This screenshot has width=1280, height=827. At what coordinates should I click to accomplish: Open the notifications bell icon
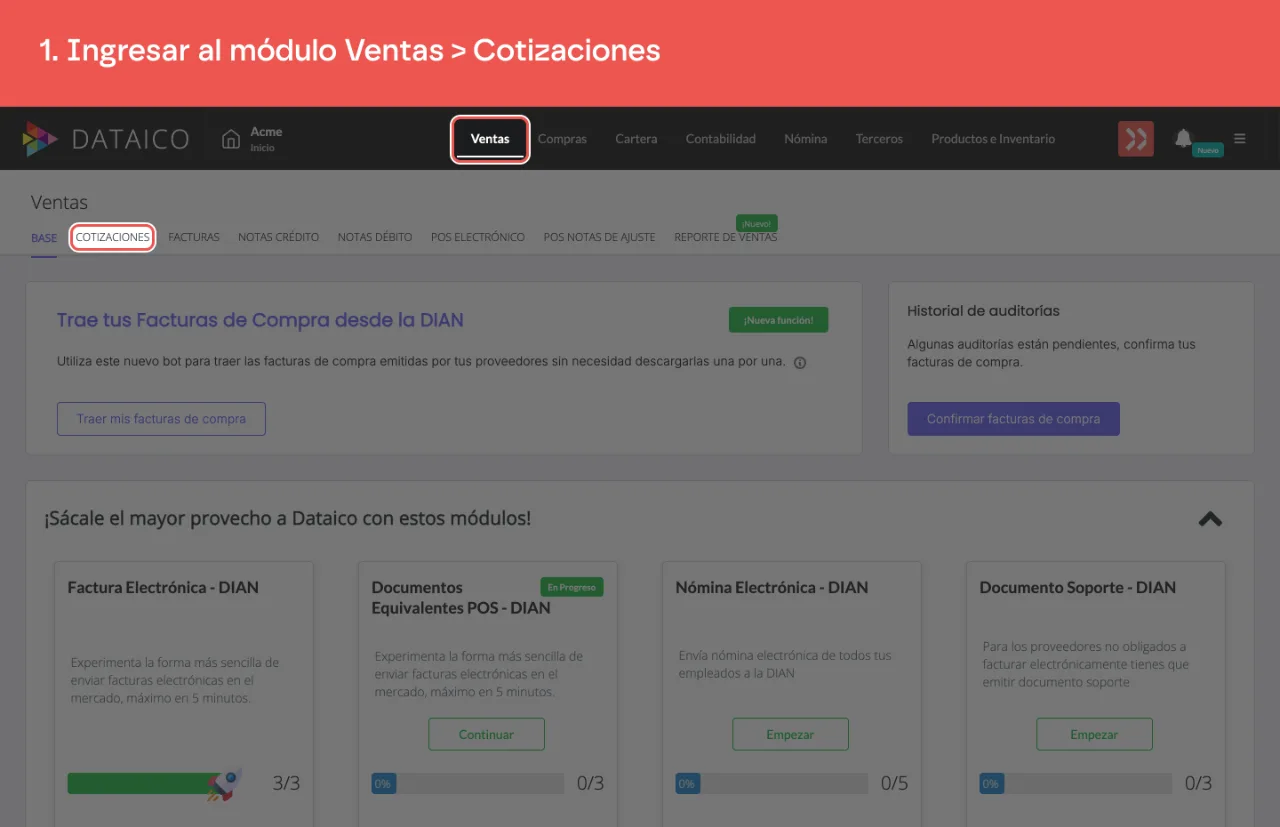click(x=1183, y=138)
